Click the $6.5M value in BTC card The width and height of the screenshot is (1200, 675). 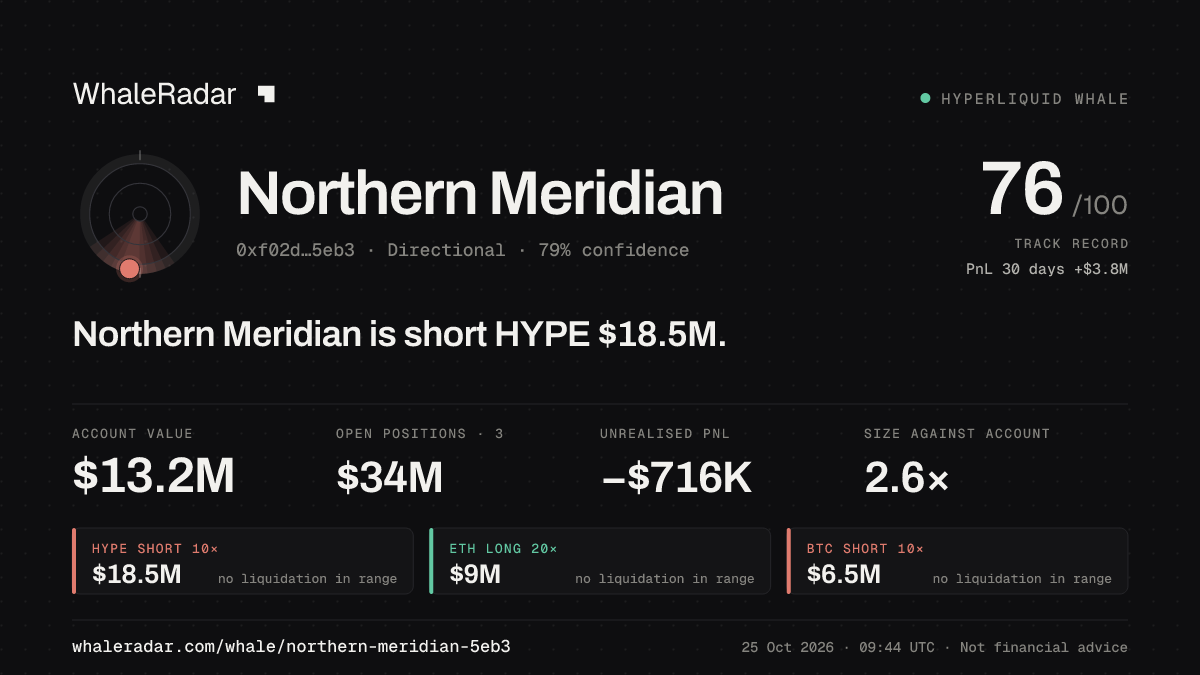(844, 574)
